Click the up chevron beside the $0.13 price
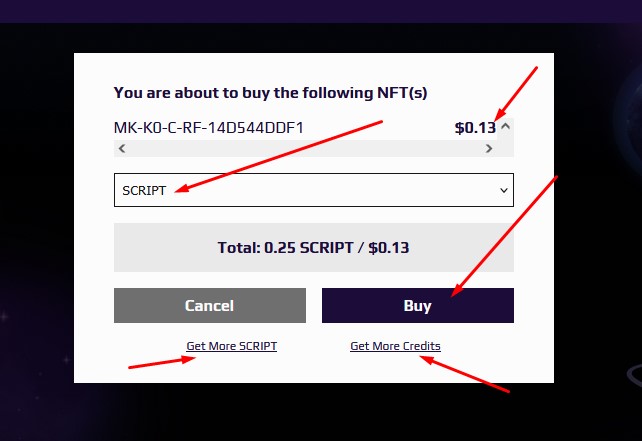Image resolution: width=642 pixels, height=441 pixels. point(506,126)
